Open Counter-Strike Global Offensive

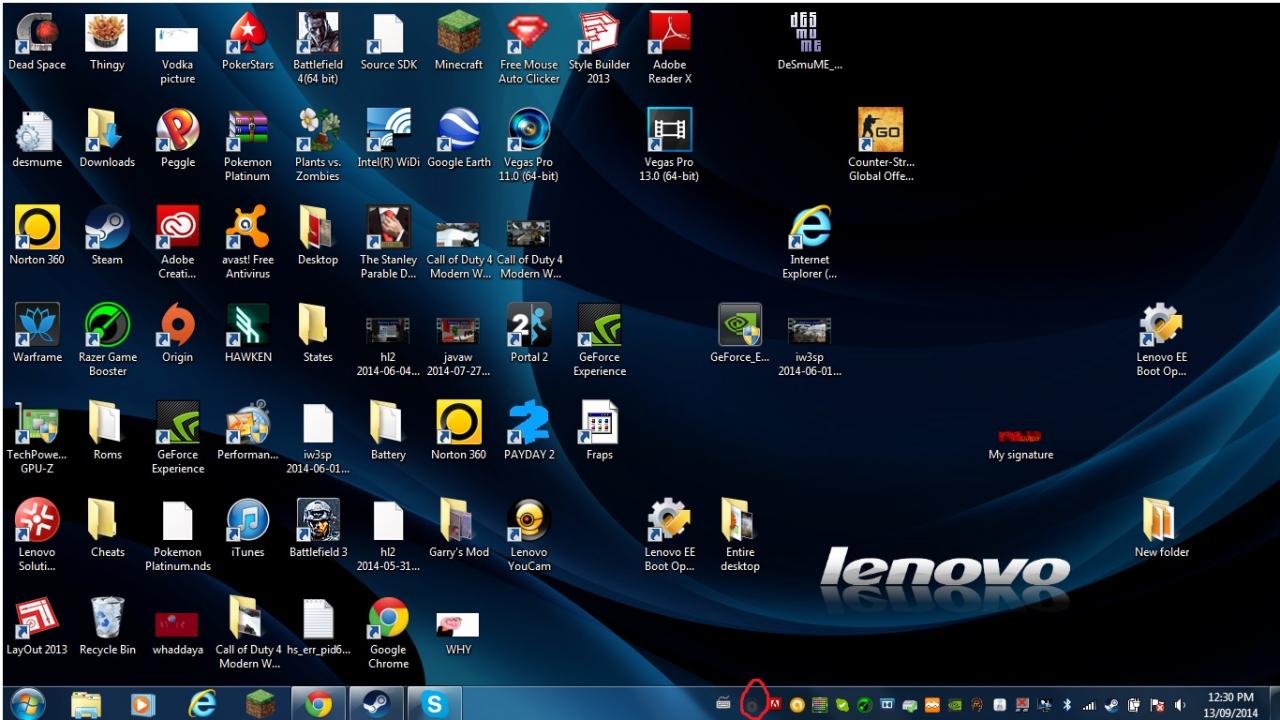pyautogui.click(x=881, y=130)
